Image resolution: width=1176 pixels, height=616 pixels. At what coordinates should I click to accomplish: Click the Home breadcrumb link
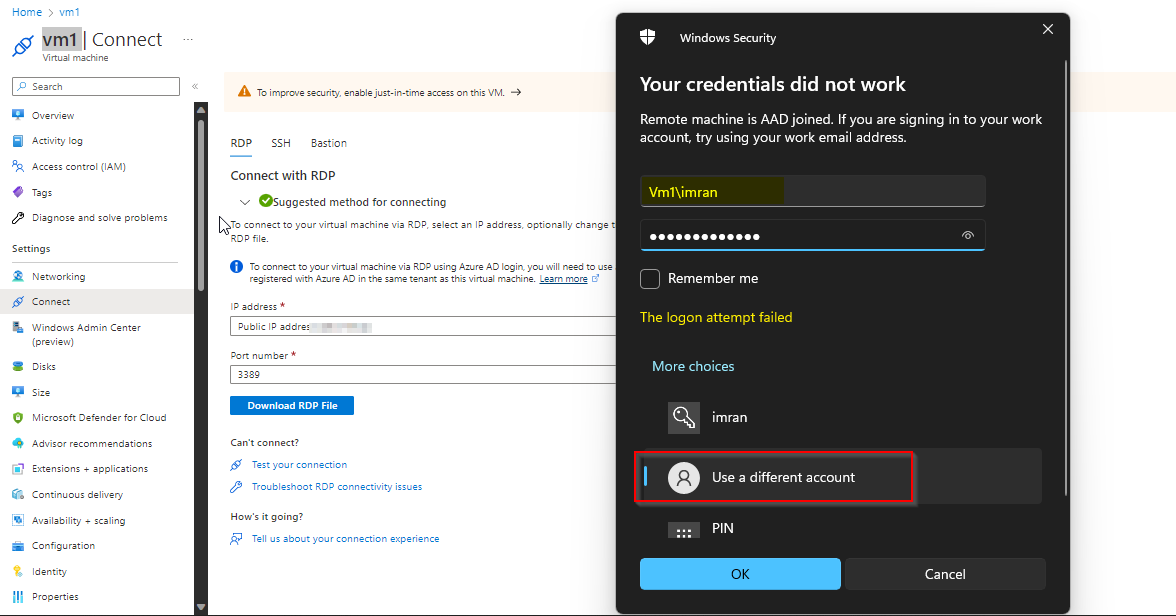click(27, 12)
